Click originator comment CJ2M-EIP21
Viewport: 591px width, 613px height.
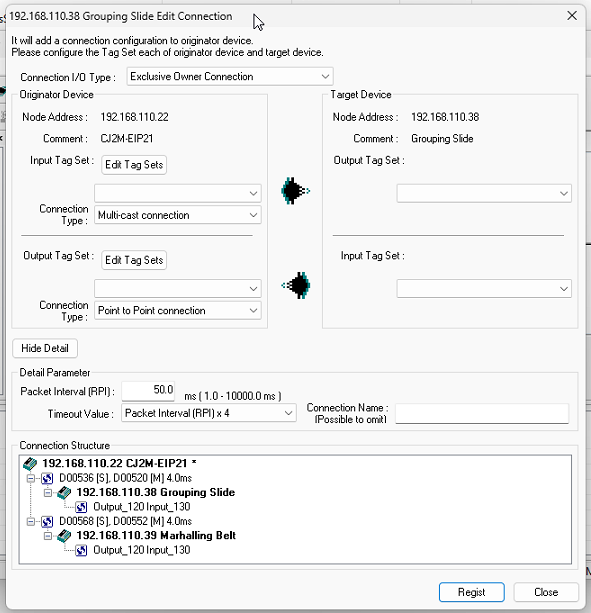(127, 139)
